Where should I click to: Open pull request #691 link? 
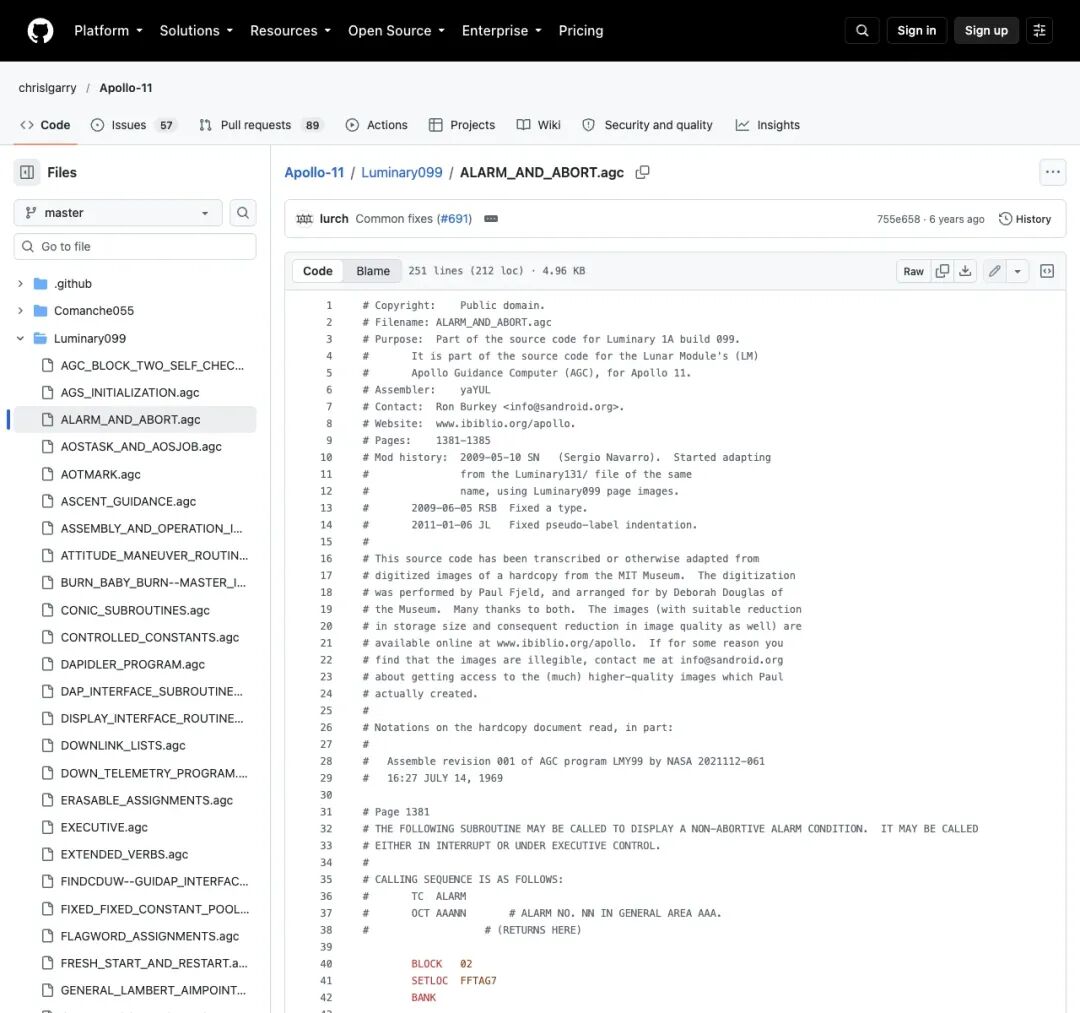454,219
